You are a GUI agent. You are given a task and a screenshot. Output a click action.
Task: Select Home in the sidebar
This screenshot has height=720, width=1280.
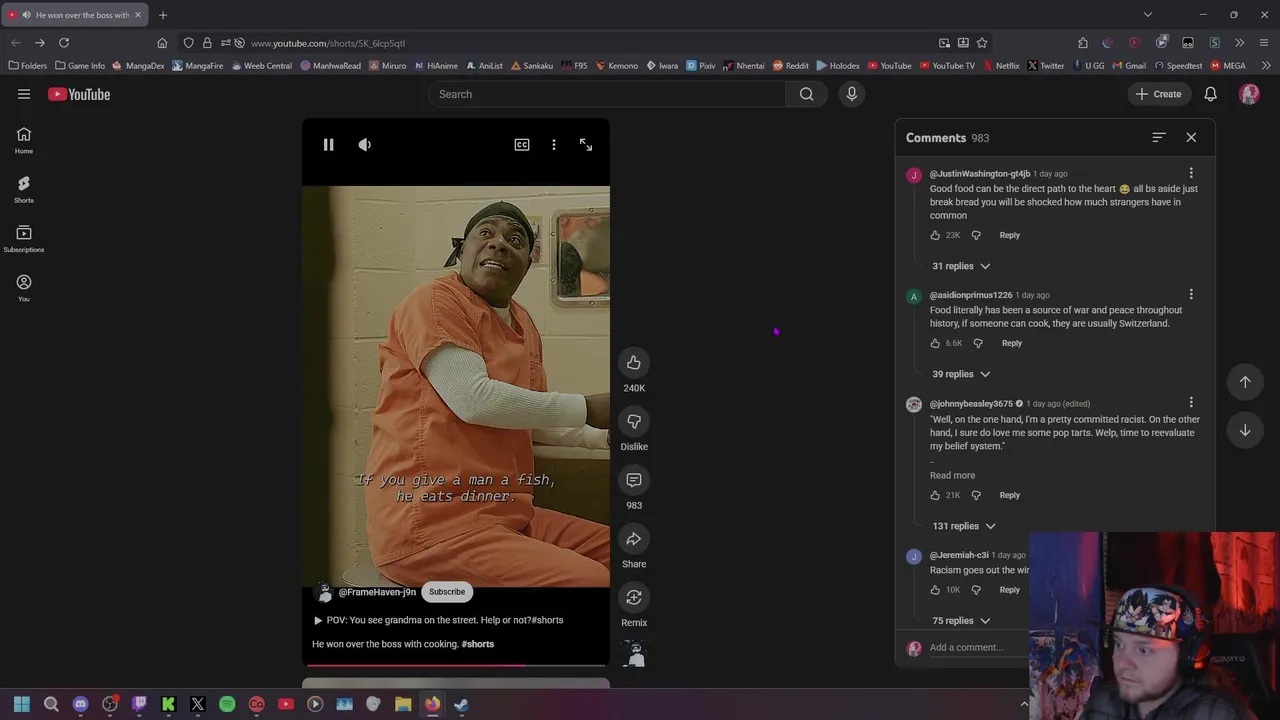(24, 141)
